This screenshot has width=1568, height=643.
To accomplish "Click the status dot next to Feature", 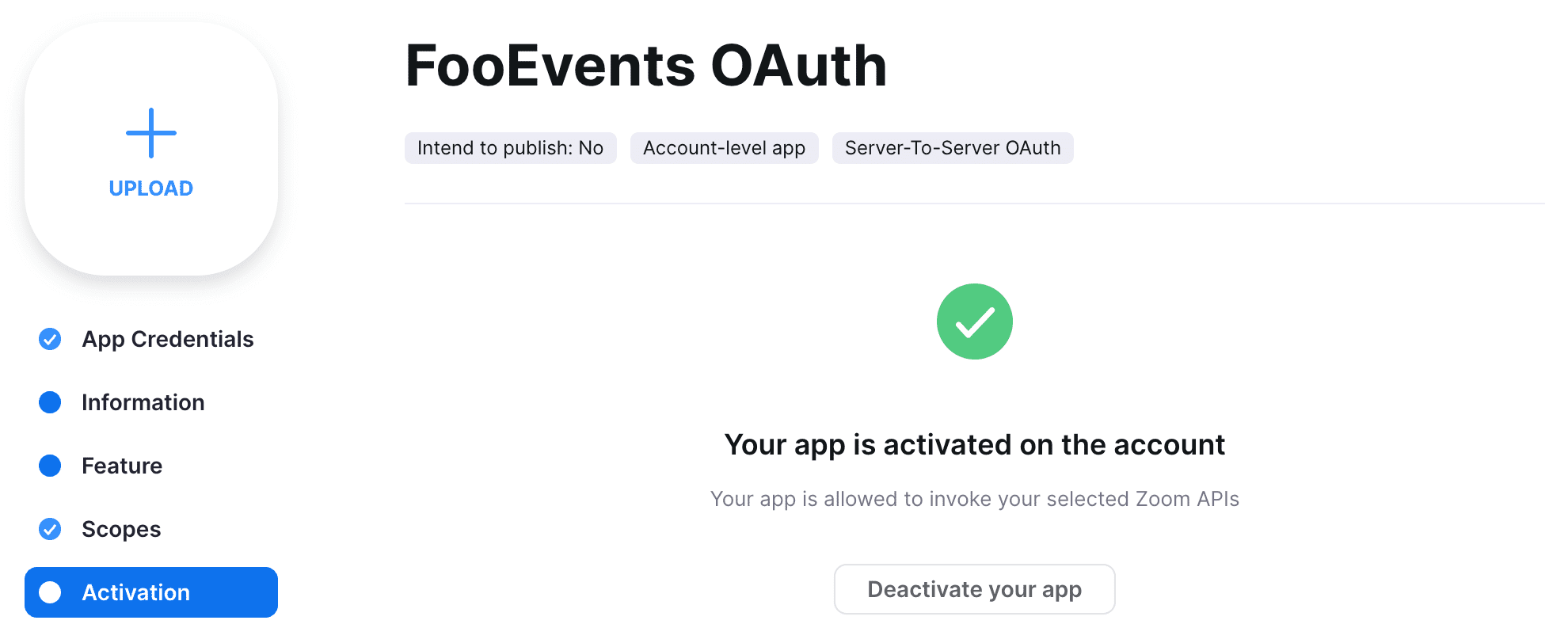I will click(x=49, y=466).
